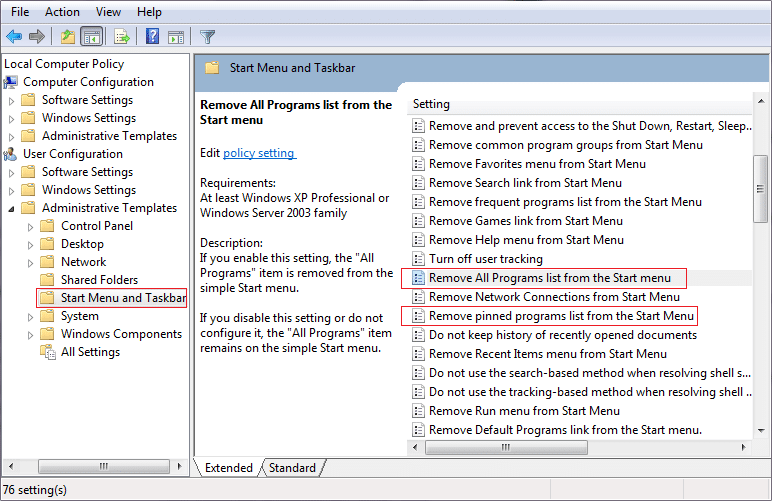Click the tree pane horizontal scrollbar thumb

point(104,466)
